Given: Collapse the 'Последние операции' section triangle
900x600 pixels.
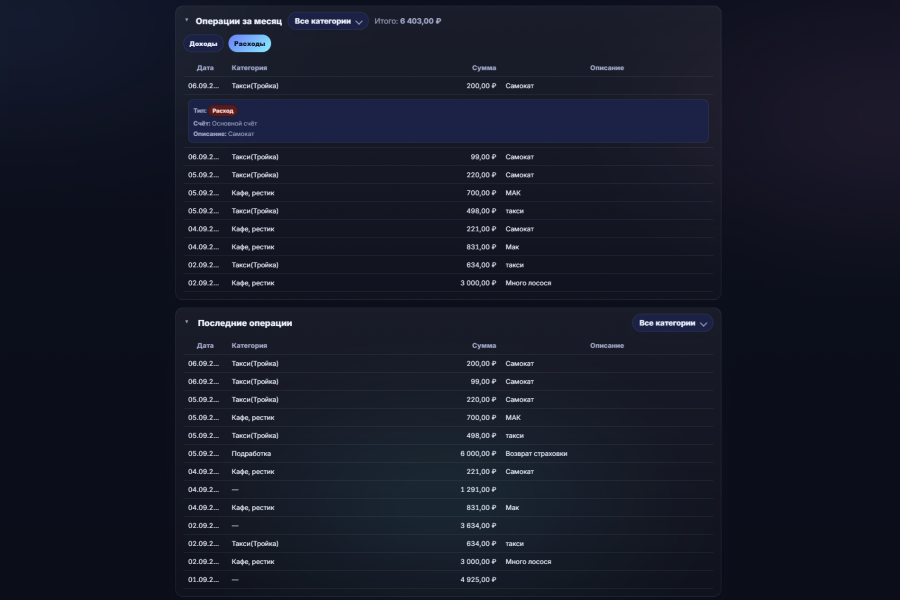Looking at the screenshot, I should 187,323.
